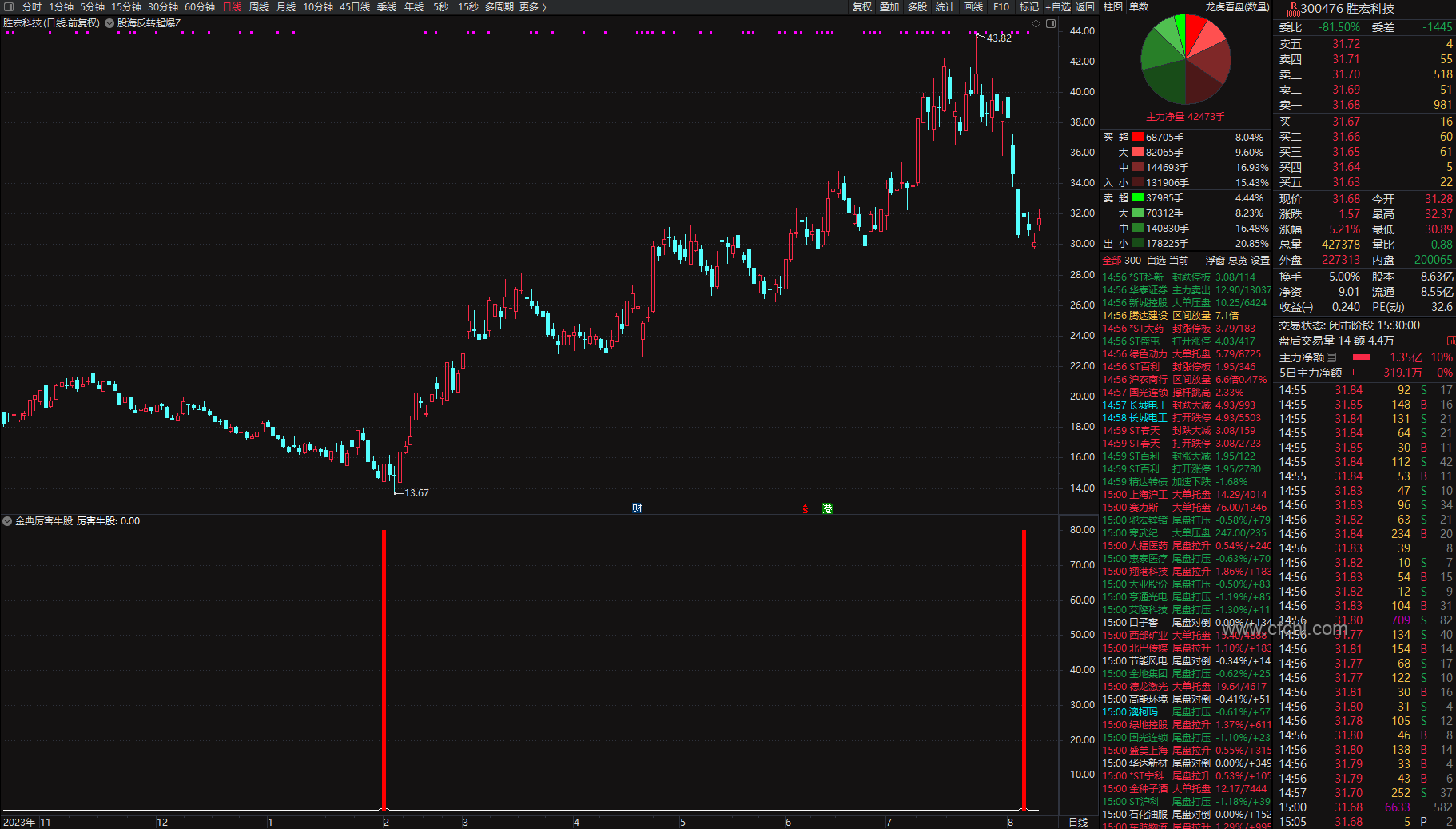
Task: Click the red S marker on chart
Action: click(x=806, y=508)
